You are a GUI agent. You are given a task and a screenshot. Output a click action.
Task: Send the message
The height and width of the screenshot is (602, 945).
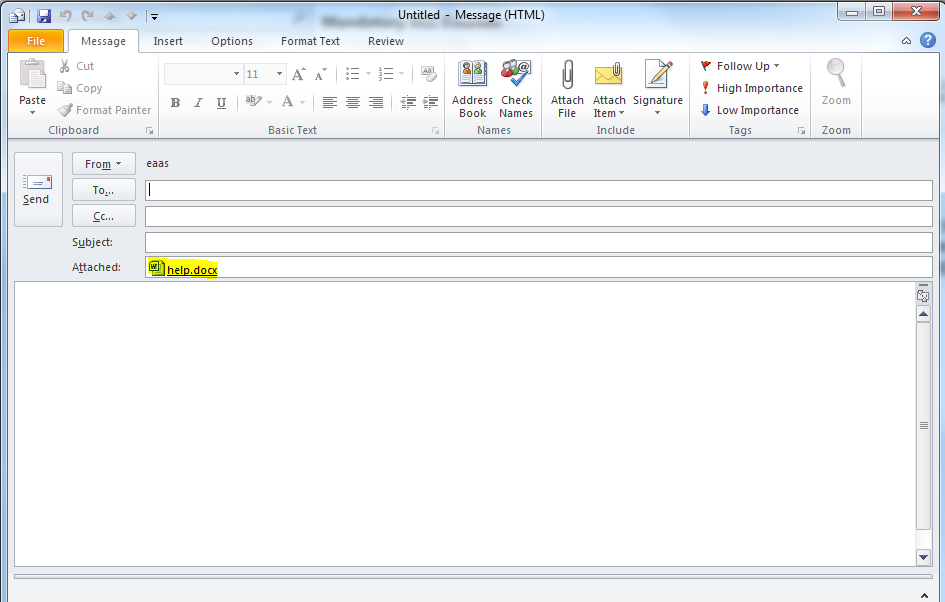[38, 189]
